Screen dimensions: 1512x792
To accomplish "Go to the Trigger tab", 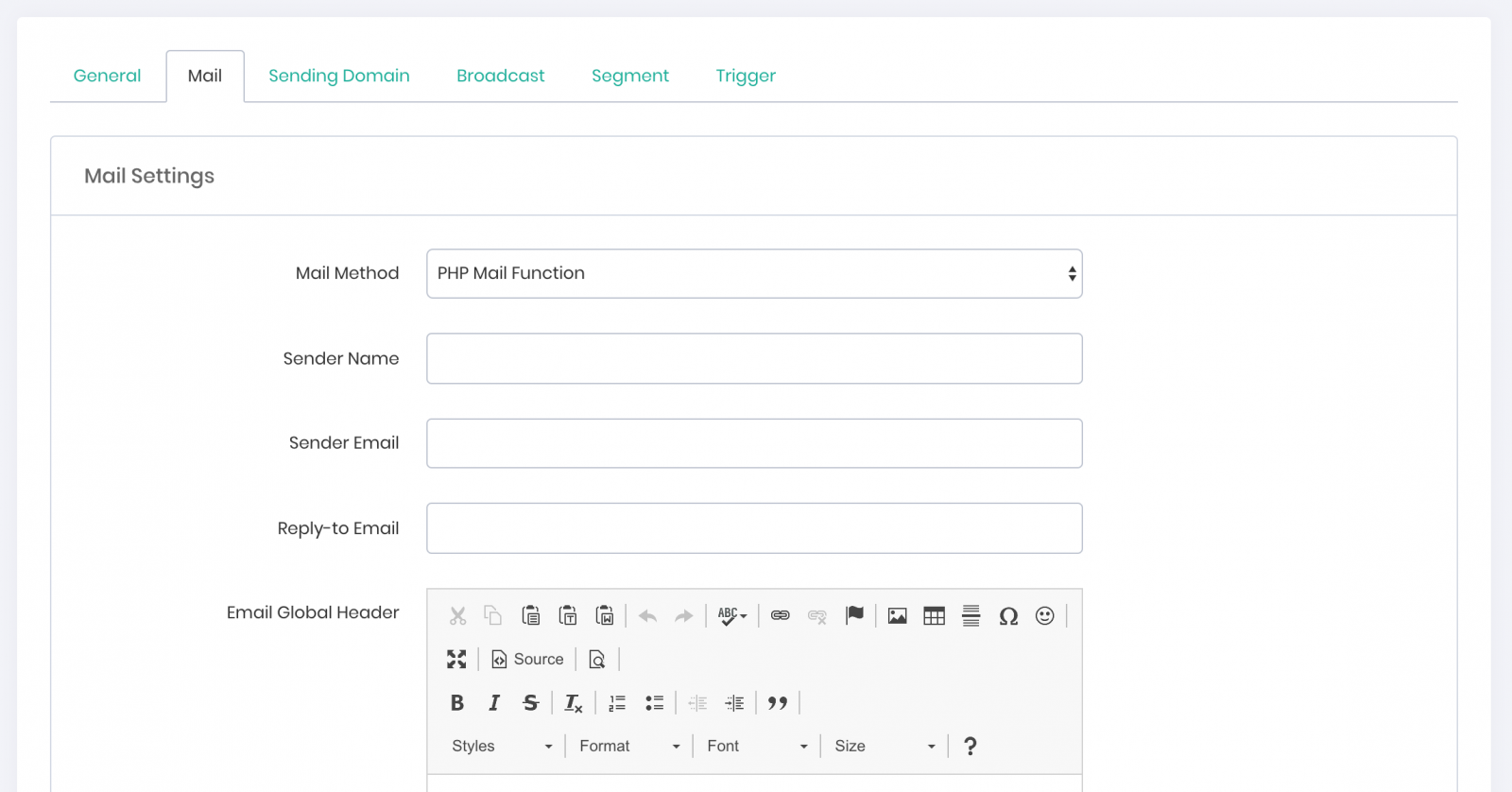I will 745,76.
